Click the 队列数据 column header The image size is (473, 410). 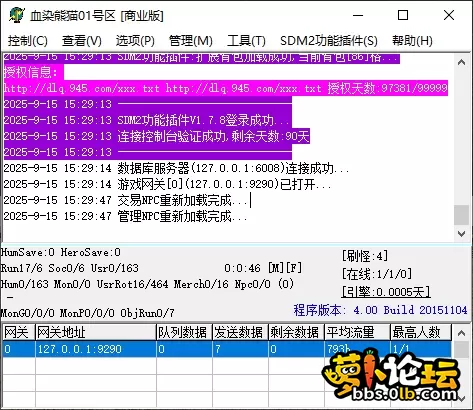click(x=184, y=333)
